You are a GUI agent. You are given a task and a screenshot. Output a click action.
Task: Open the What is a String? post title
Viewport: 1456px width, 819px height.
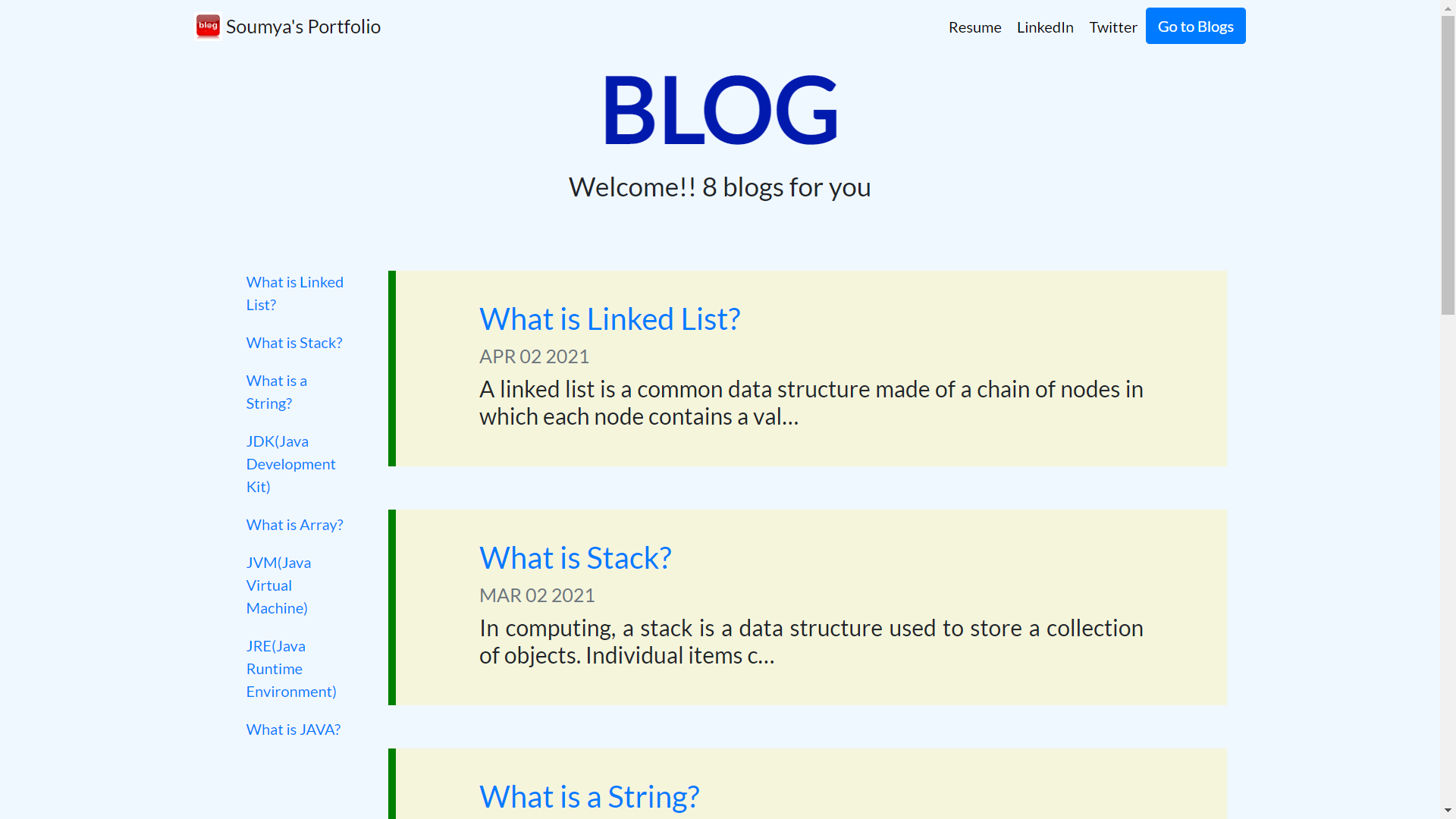tap(589, 797)
